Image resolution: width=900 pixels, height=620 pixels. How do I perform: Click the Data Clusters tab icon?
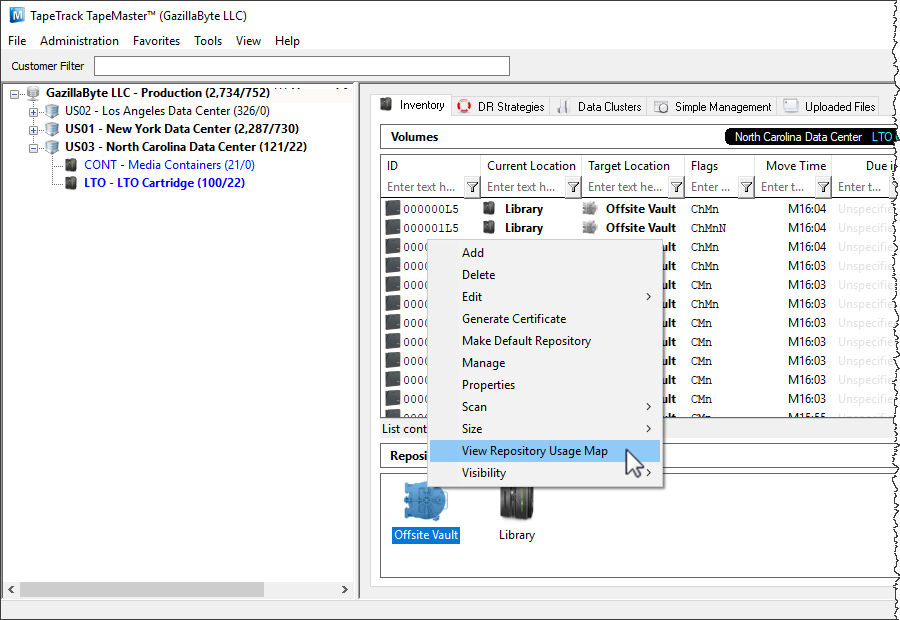click(x=564, y=107)
